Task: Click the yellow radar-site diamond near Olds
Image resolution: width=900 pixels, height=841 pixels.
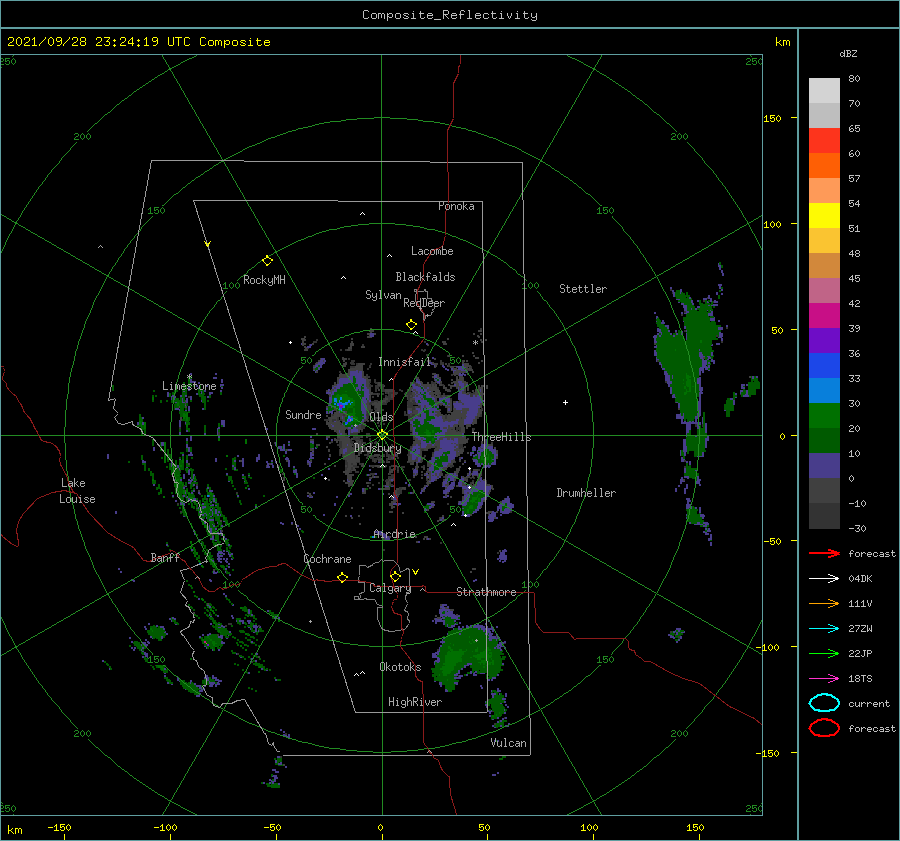Action: 382,435
